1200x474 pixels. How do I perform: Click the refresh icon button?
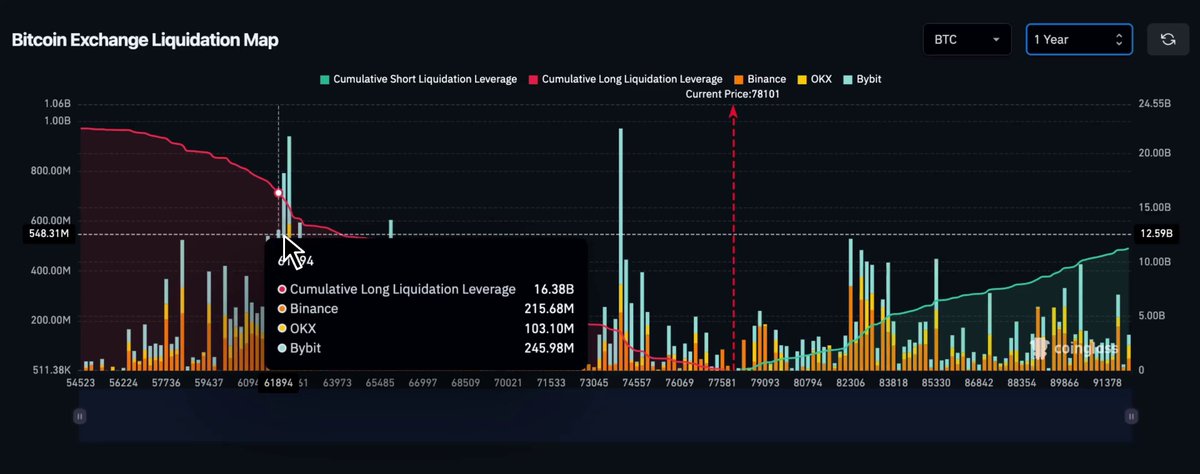pyautogui.click(x=1167, y=39)
